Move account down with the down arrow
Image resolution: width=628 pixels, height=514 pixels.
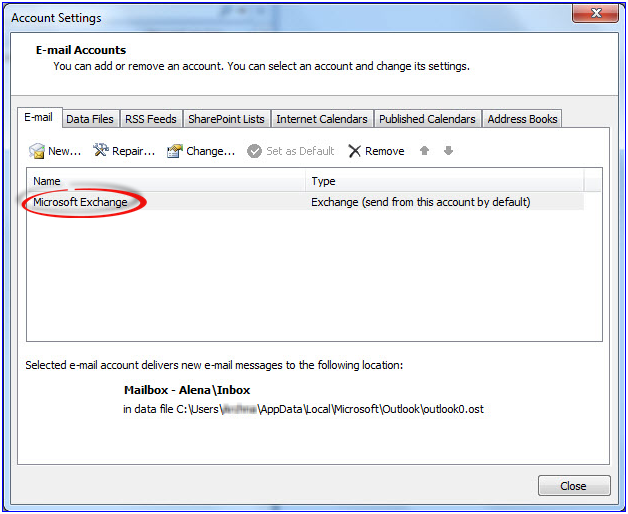(448, 151)
